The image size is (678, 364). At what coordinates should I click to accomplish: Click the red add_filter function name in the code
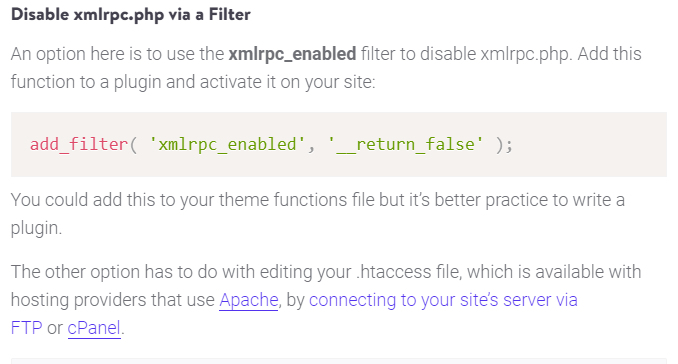click(x=79, y=144)
